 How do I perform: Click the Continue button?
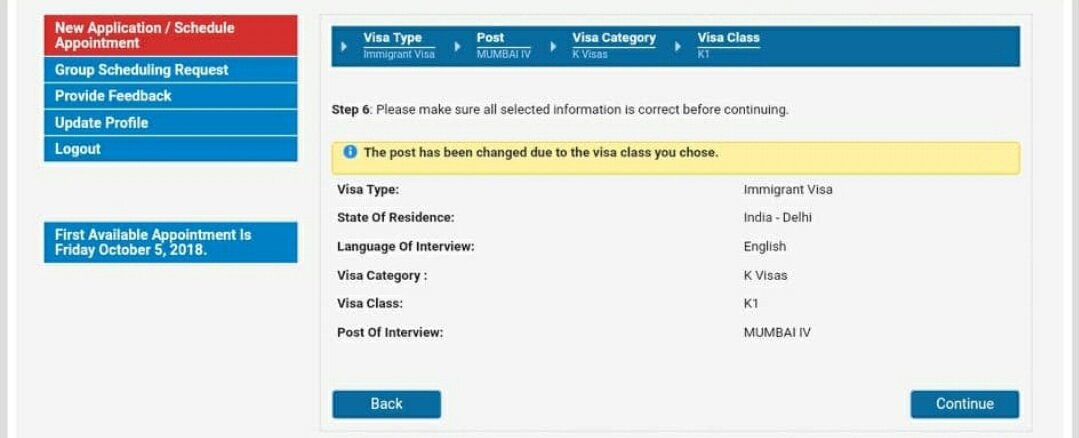click(x=965, y=404)
